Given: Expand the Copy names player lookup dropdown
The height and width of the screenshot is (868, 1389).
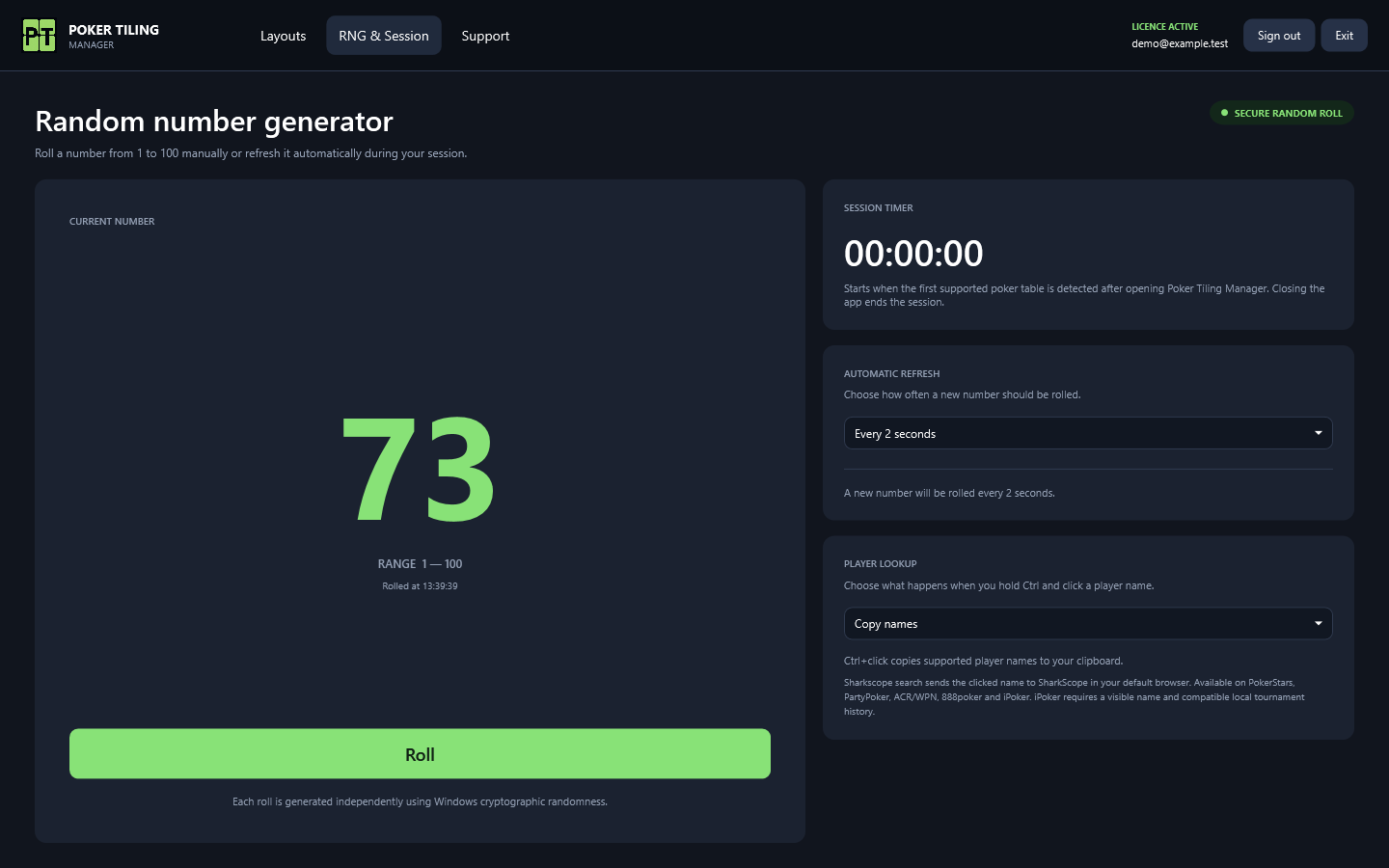Looking at the screenshot, I should [1088, 624].
